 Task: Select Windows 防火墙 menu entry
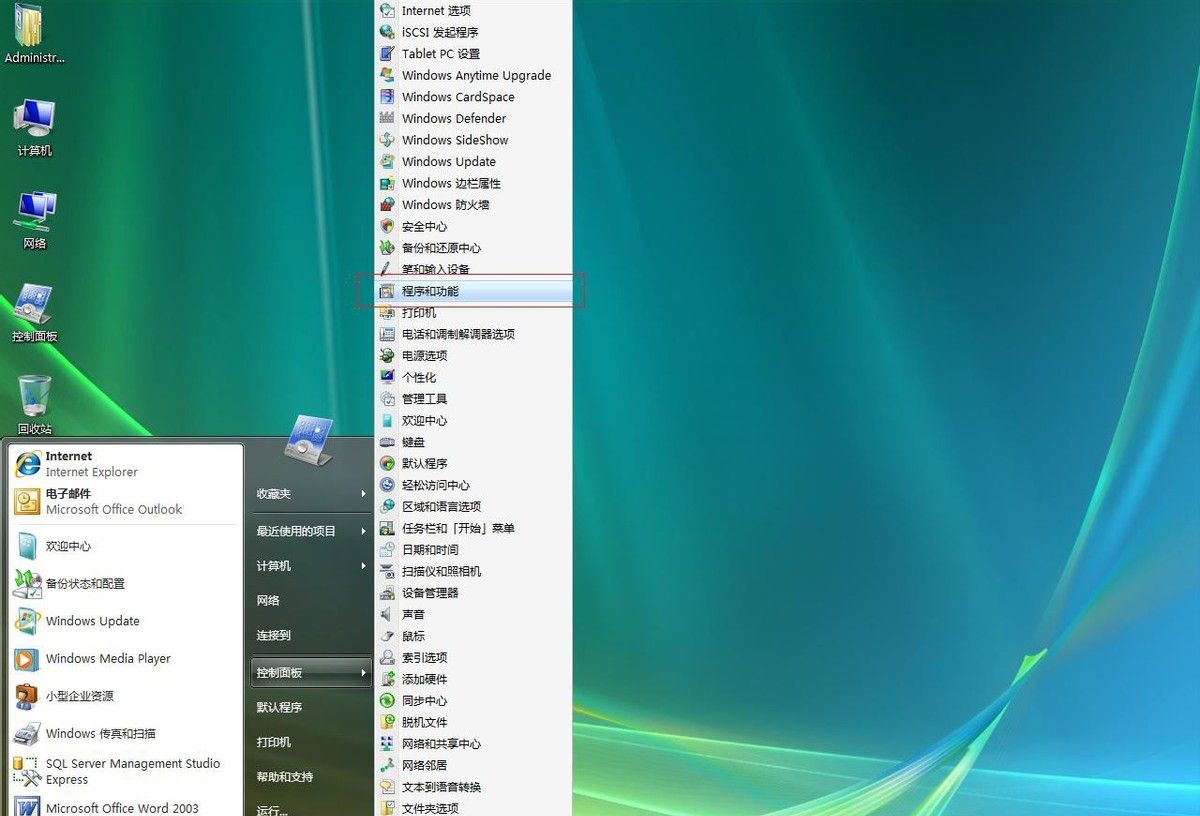(445, 205)
